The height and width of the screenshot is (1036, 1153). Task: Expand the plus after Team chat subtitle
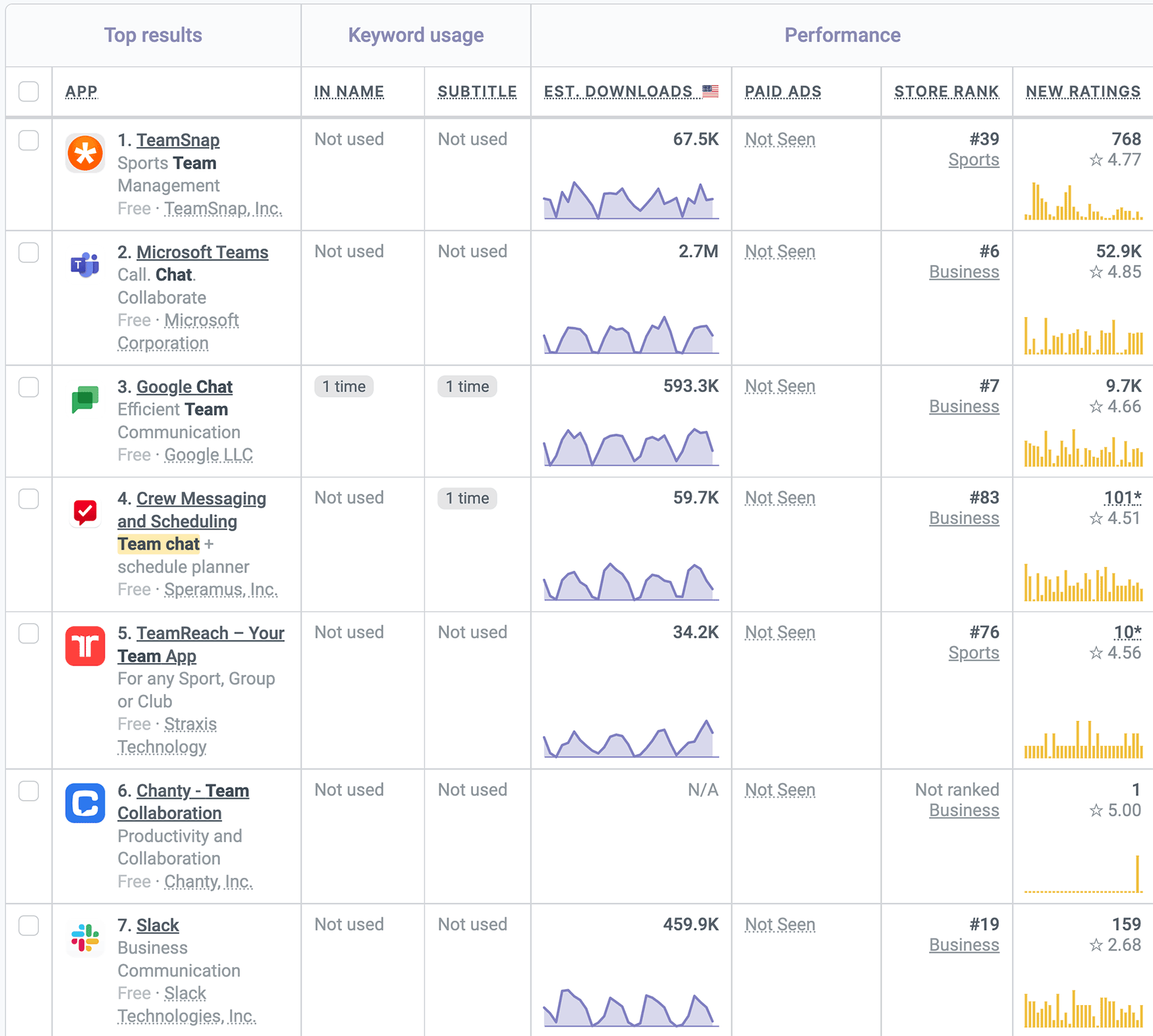click(x=209, y=544)
